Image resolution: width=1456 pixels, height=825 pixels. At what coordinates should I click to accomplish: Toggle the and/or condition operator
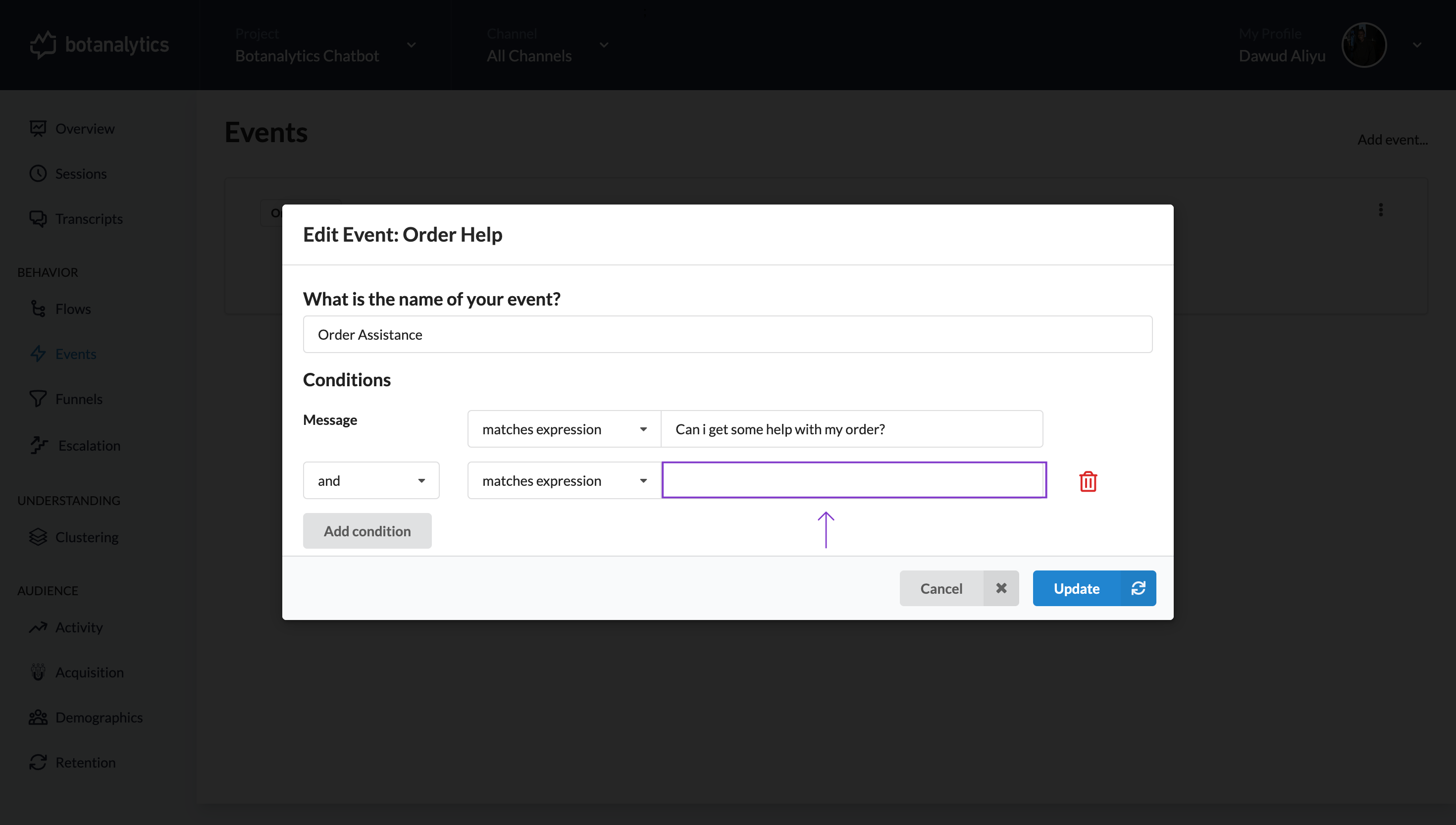(371, 480)
